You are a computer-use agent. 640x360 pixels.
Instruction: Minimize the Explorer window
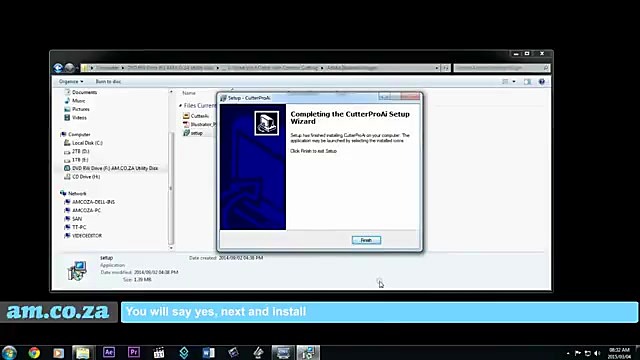516,53
